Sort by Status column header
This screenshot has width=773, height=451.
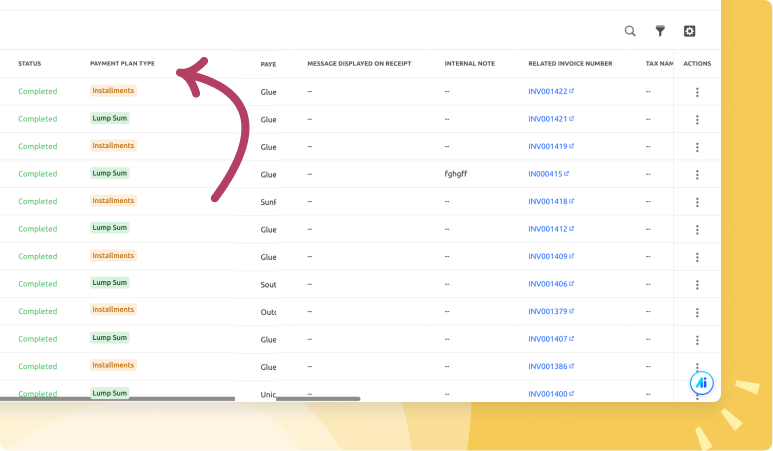click(x=29, y=64)
